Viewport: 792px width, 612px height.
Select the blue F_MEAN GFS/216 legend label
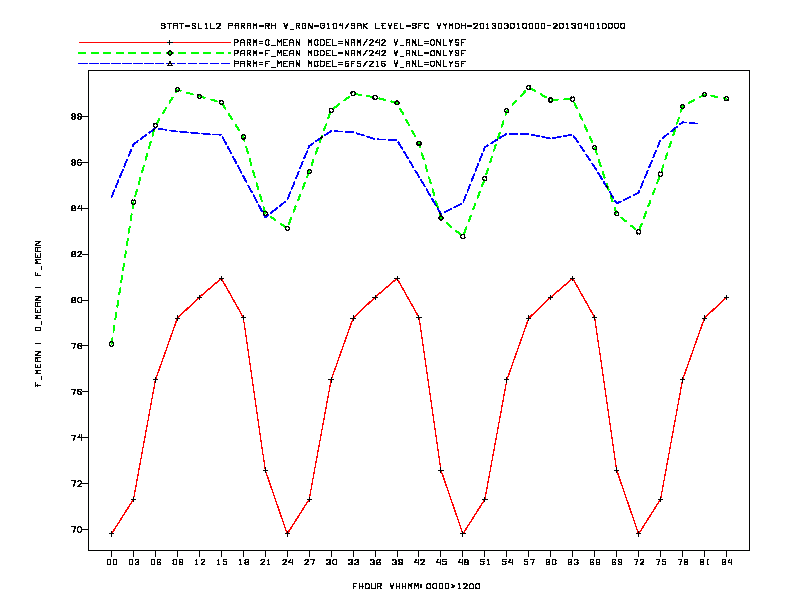(350, 64)
